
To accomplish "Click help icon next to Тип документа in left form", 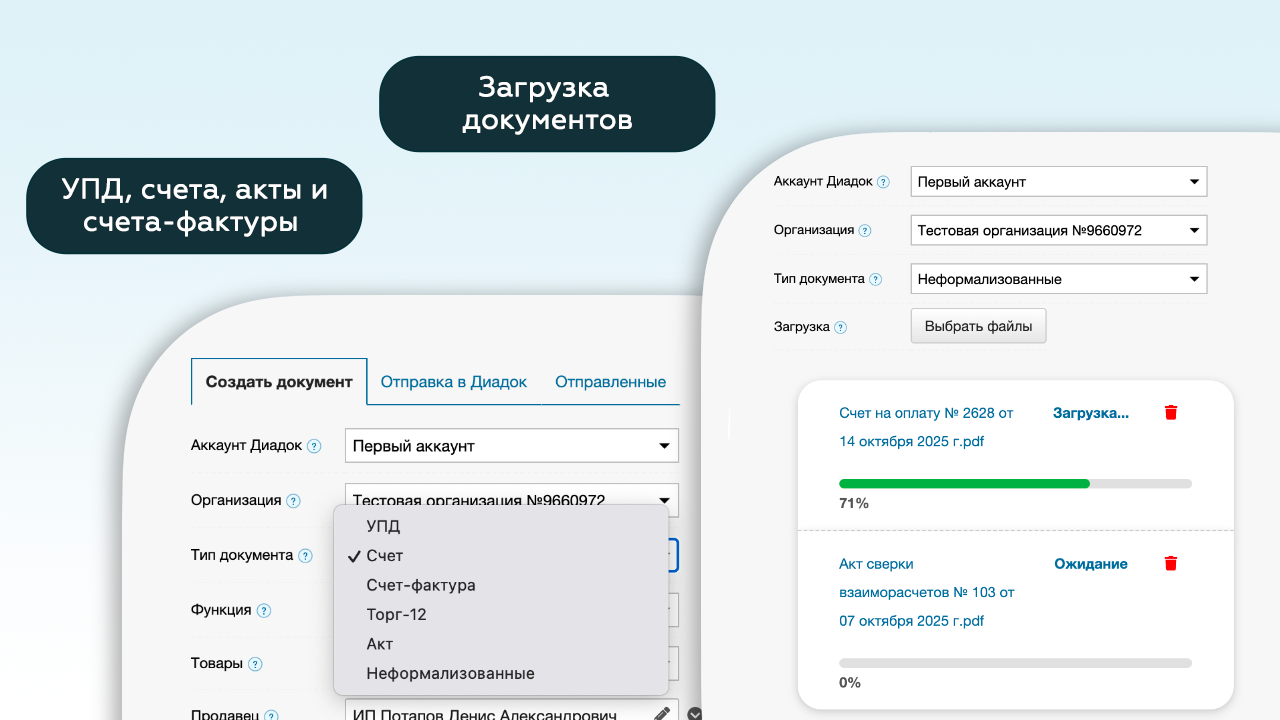I will [x=306, y=556].
